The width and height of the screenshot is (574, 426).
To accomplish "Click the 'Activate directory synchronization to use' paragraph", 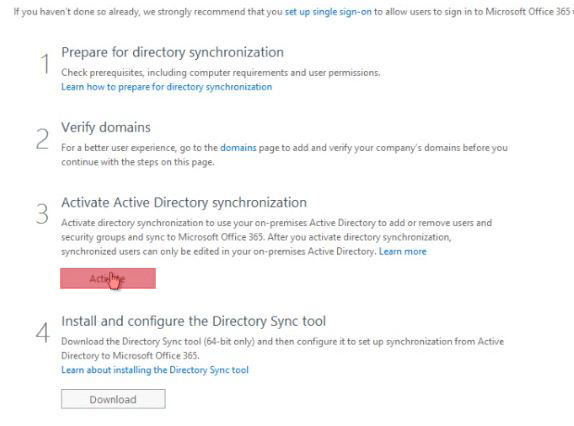I will click(x=276, y=237).
